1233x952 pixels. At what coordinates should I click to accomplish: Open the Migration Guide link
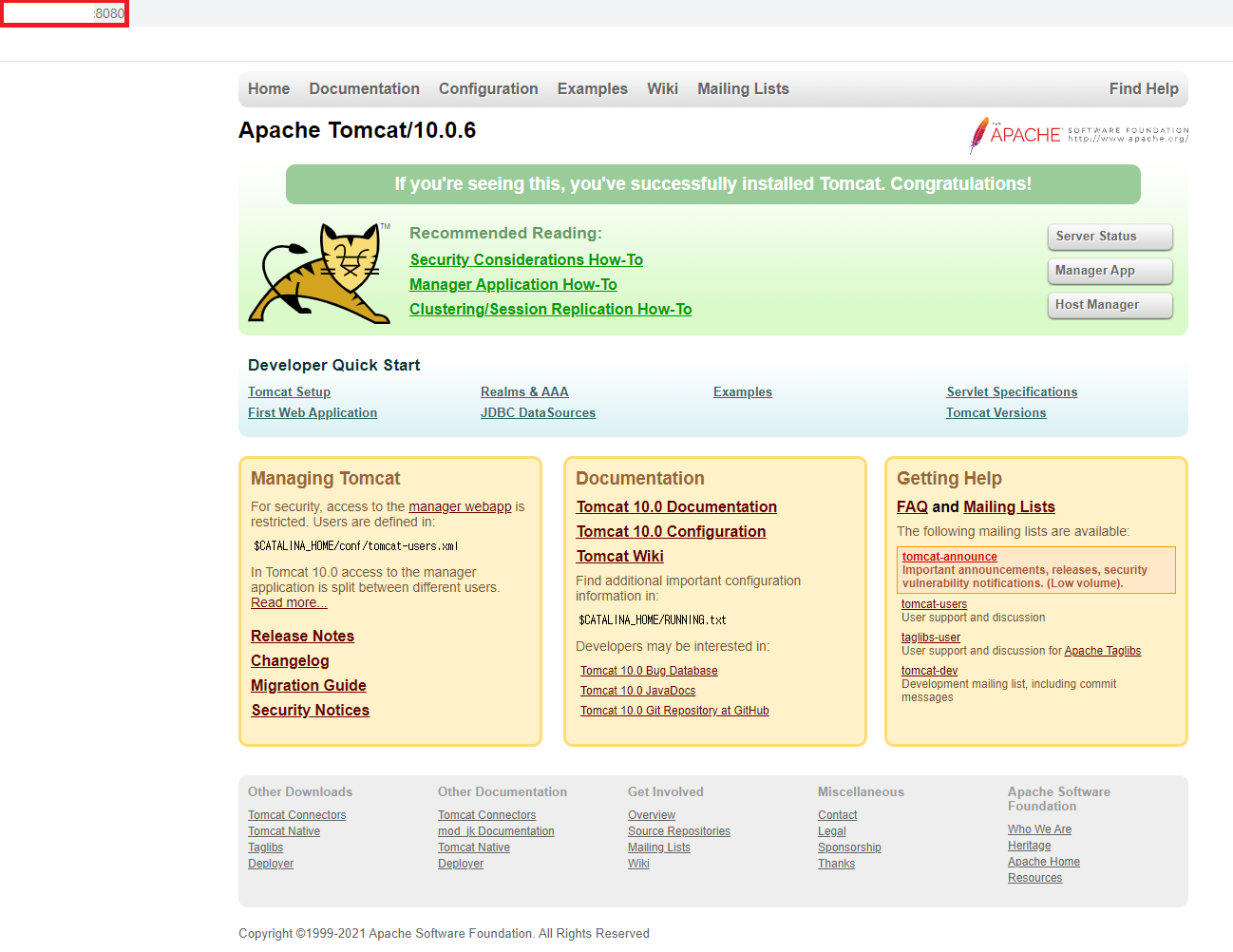click(x=308, y=685)
